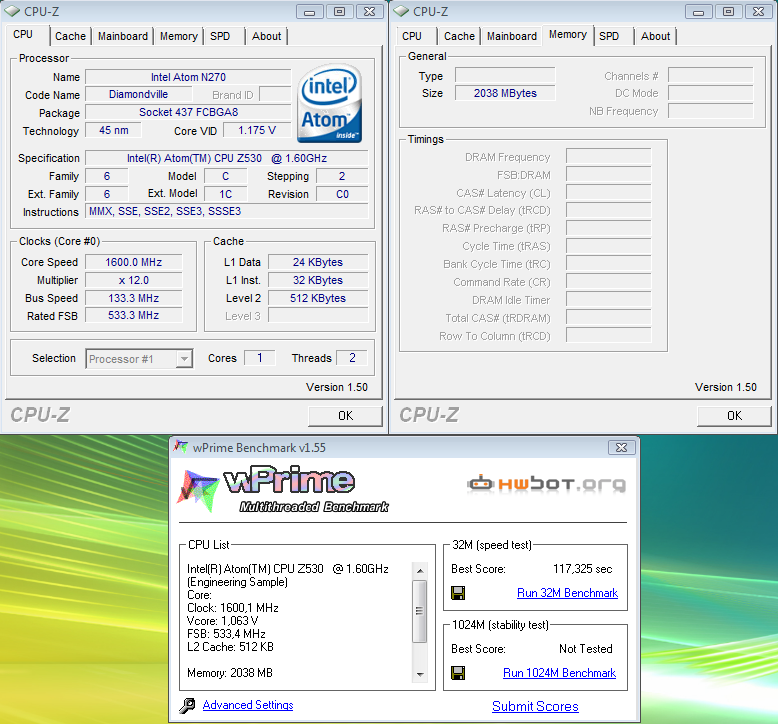The image size is (778, 724).
Task: Click the Memory Size field 2038 MBytes
Action: point(505,93)
